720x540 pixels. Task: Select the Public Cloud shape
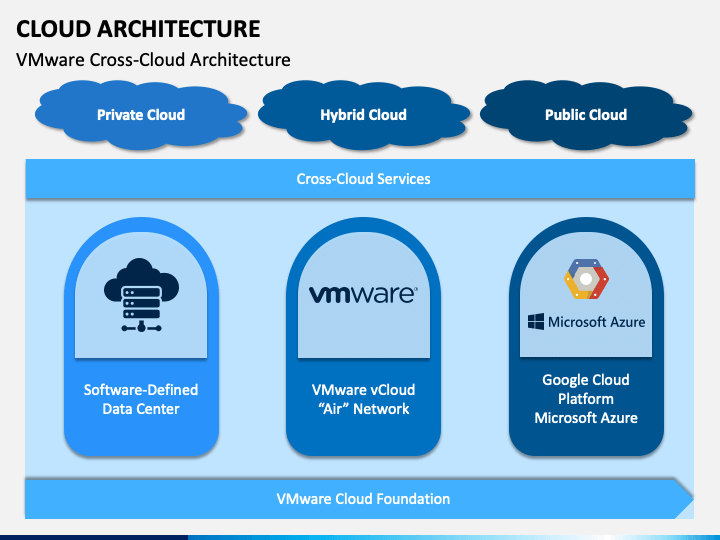[x=586, y=115]
